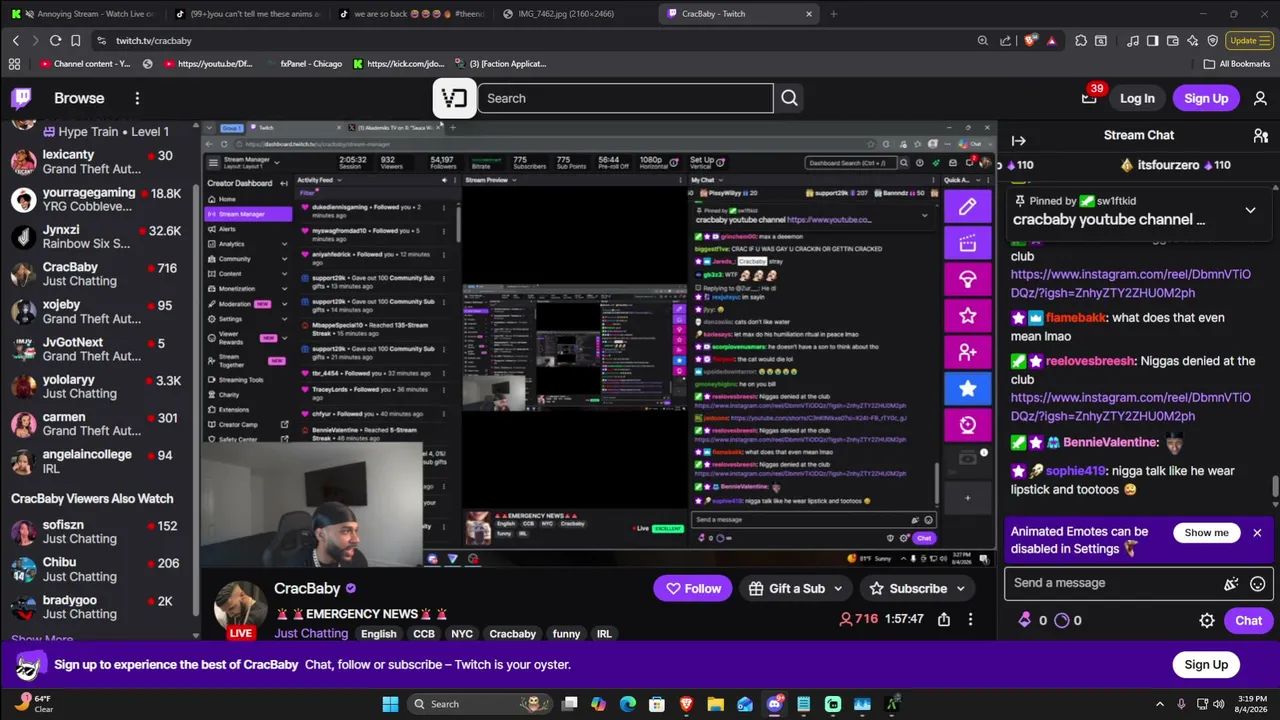The image size is (1280, 720).
Task: Open the emote picker in chat box
Action: [x=1258, y=584]
